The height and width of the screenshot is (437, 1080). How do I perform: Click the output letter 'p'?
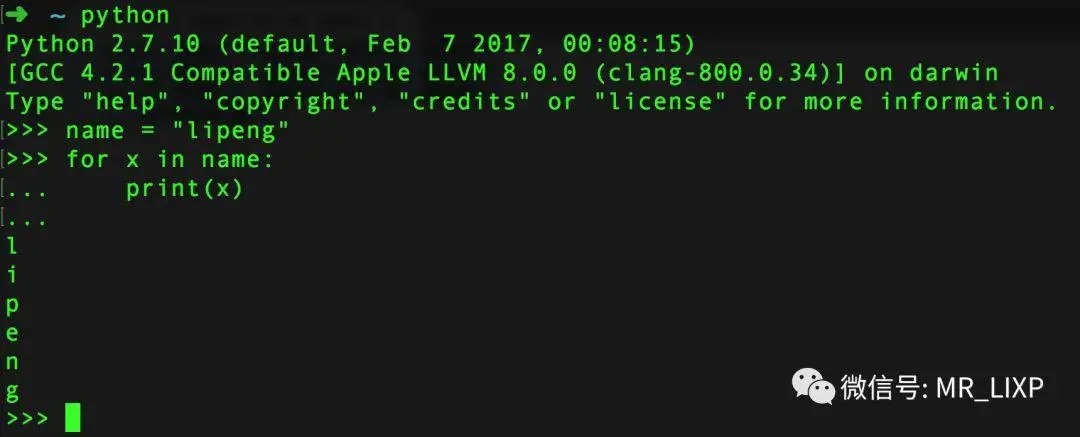coord(12,305)
